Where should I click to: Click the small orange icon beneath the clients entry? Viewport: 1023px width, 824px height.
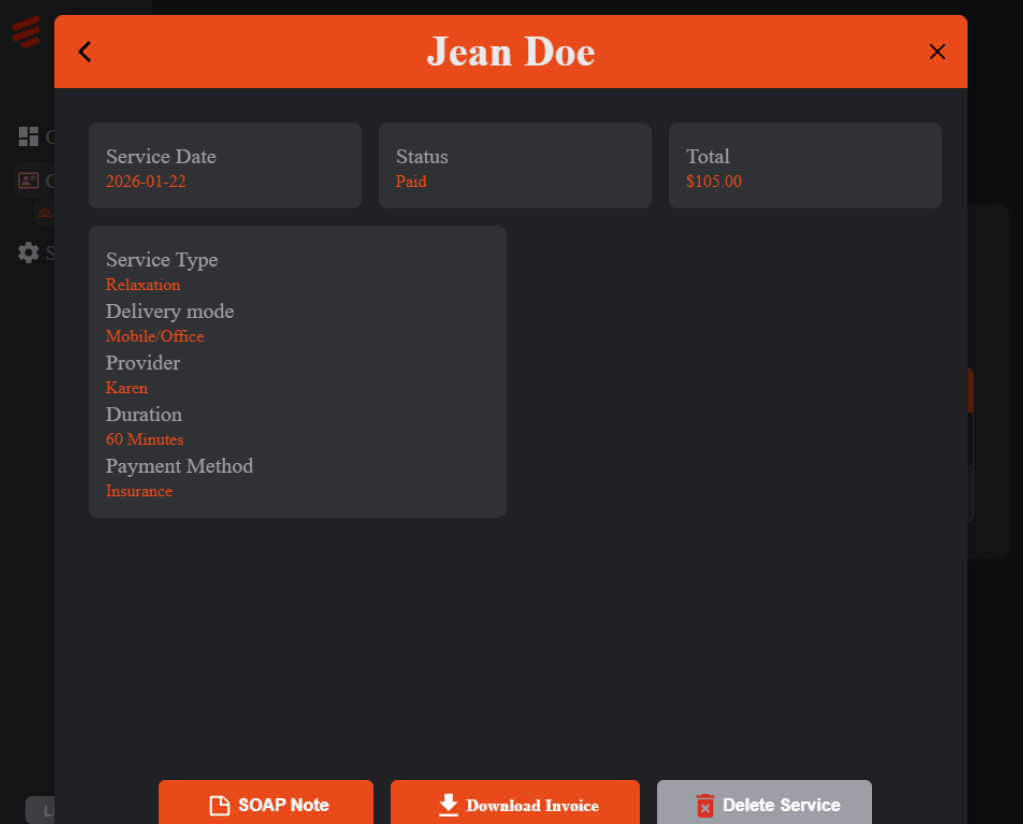(42, 213)
